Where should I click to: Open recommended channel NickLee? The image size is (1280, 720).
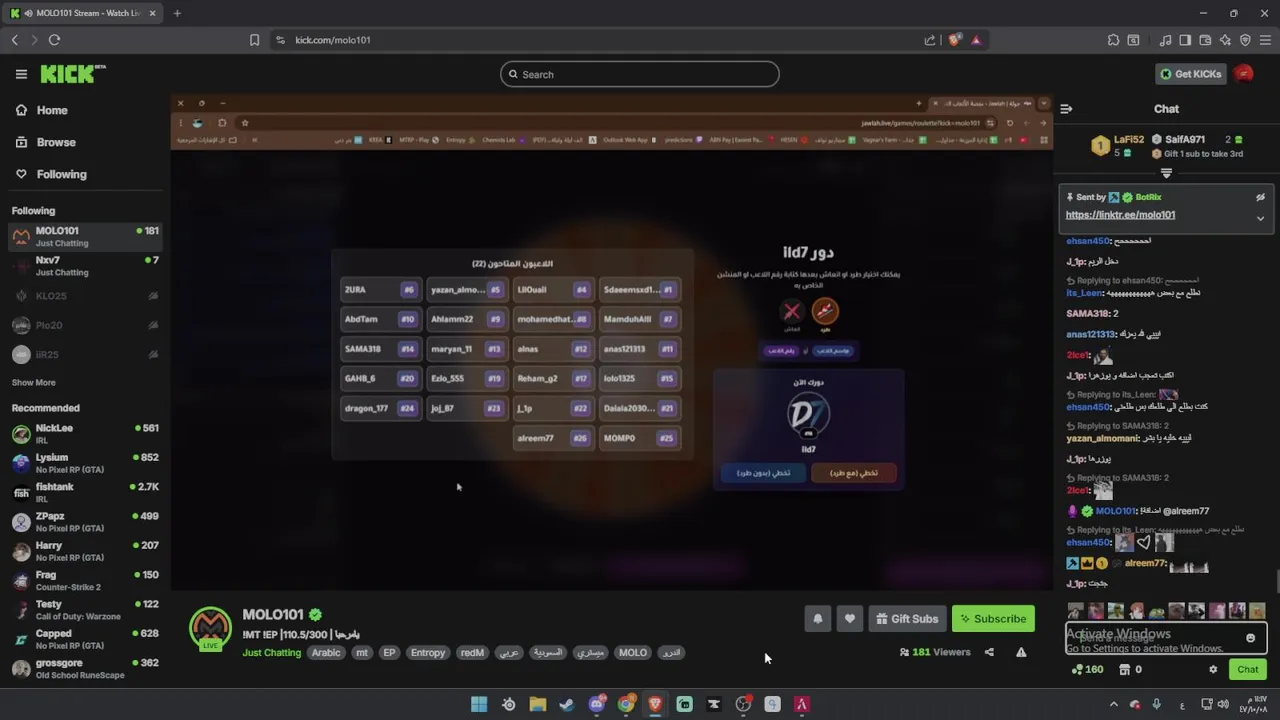point(85,434)
